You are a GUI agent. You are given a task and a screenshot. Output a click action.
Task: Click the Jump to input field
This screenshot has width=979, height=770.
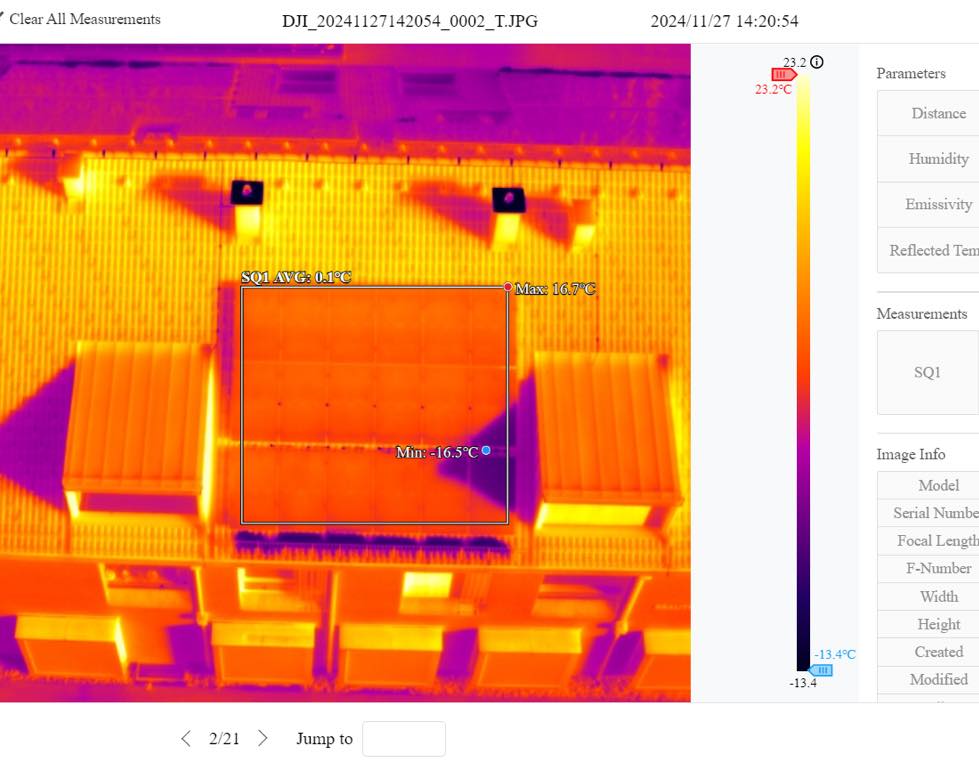[404, 739]
